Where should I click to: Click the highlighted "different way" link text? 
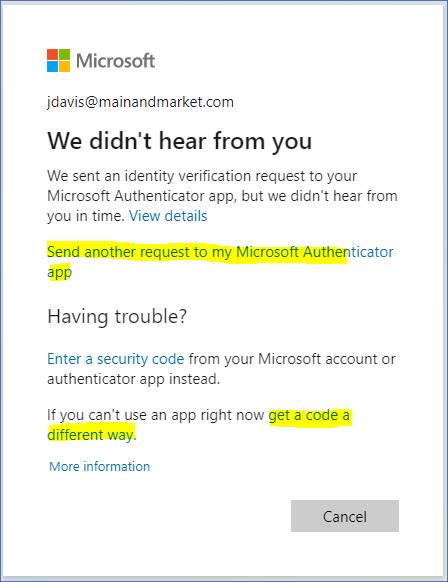91,435
